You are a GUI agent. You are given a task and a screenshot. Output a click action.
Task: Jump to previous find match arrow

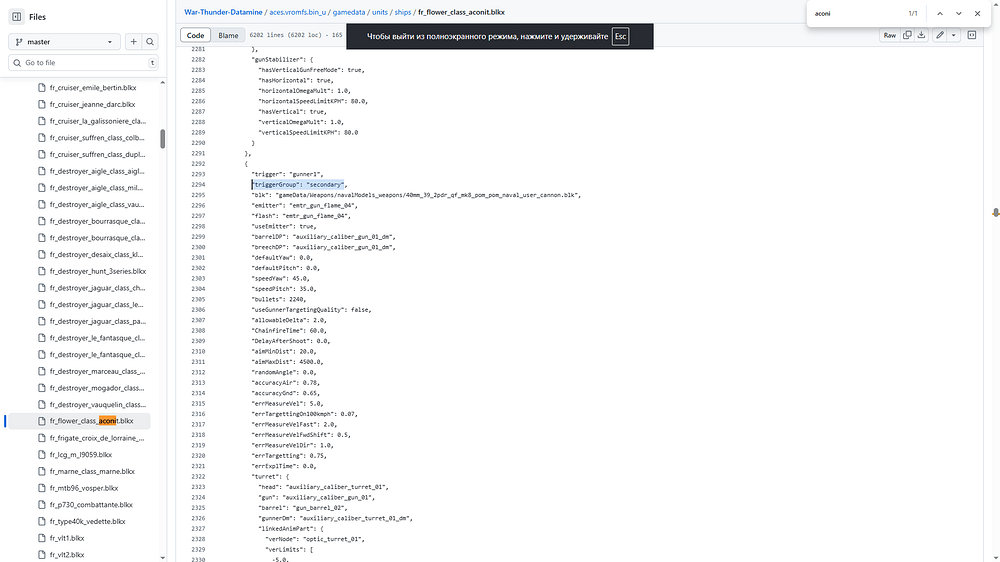pos(939,13)
